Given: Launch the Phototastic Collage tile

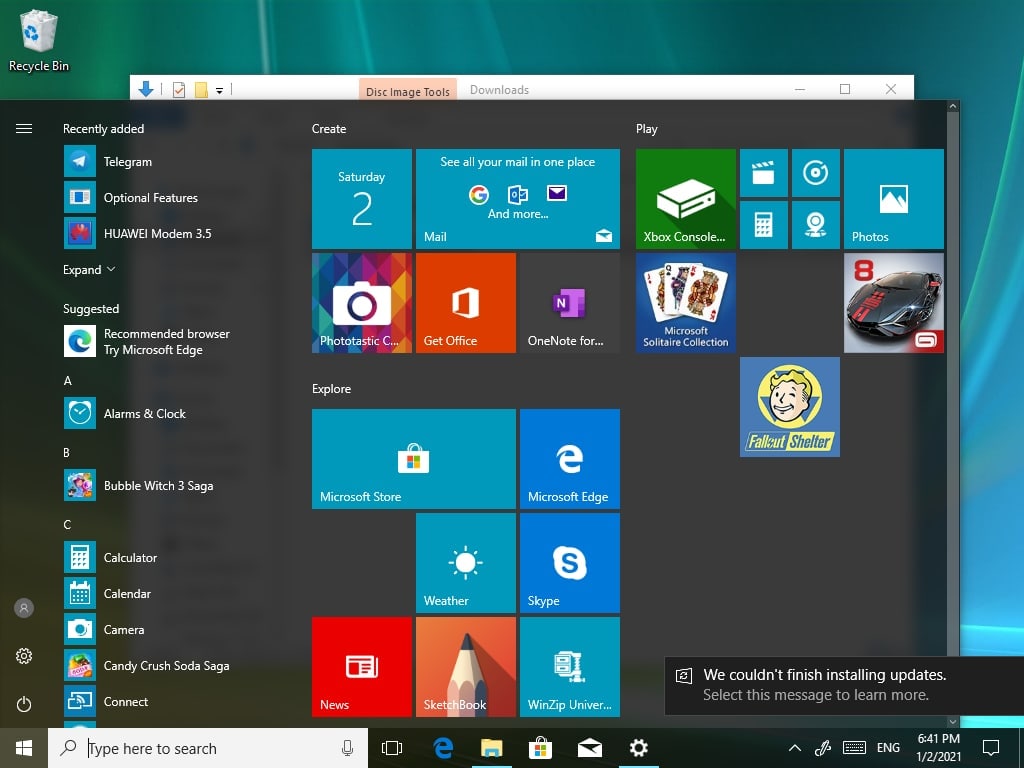Looking at the screenshot, I should coord(362,303).
